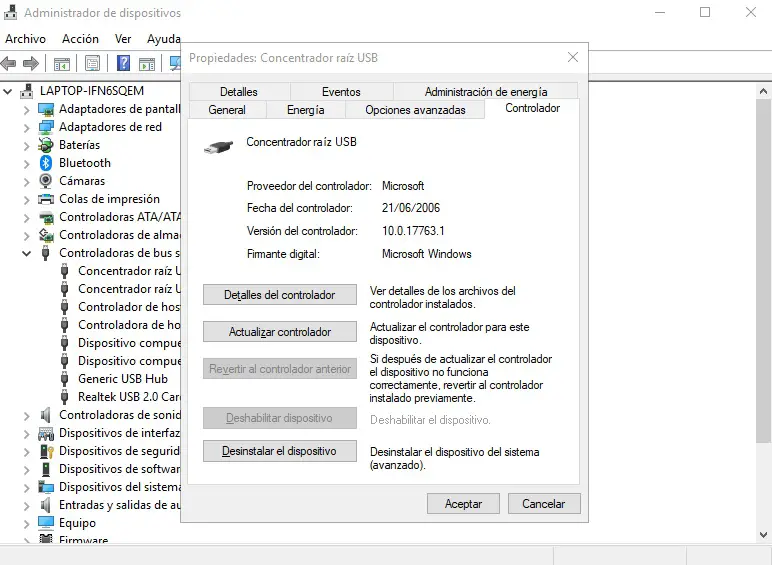Click the Cancelar button

(544, 503)
